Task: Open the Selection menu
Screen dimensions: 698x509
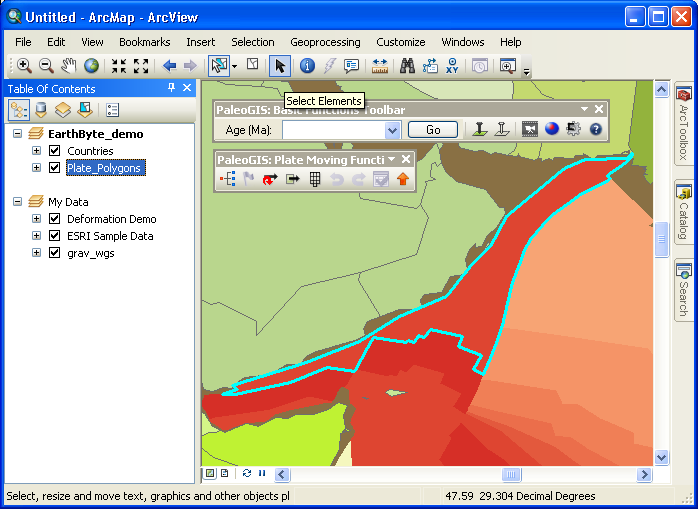Action: pyautogui.click(x=253, y=42)
